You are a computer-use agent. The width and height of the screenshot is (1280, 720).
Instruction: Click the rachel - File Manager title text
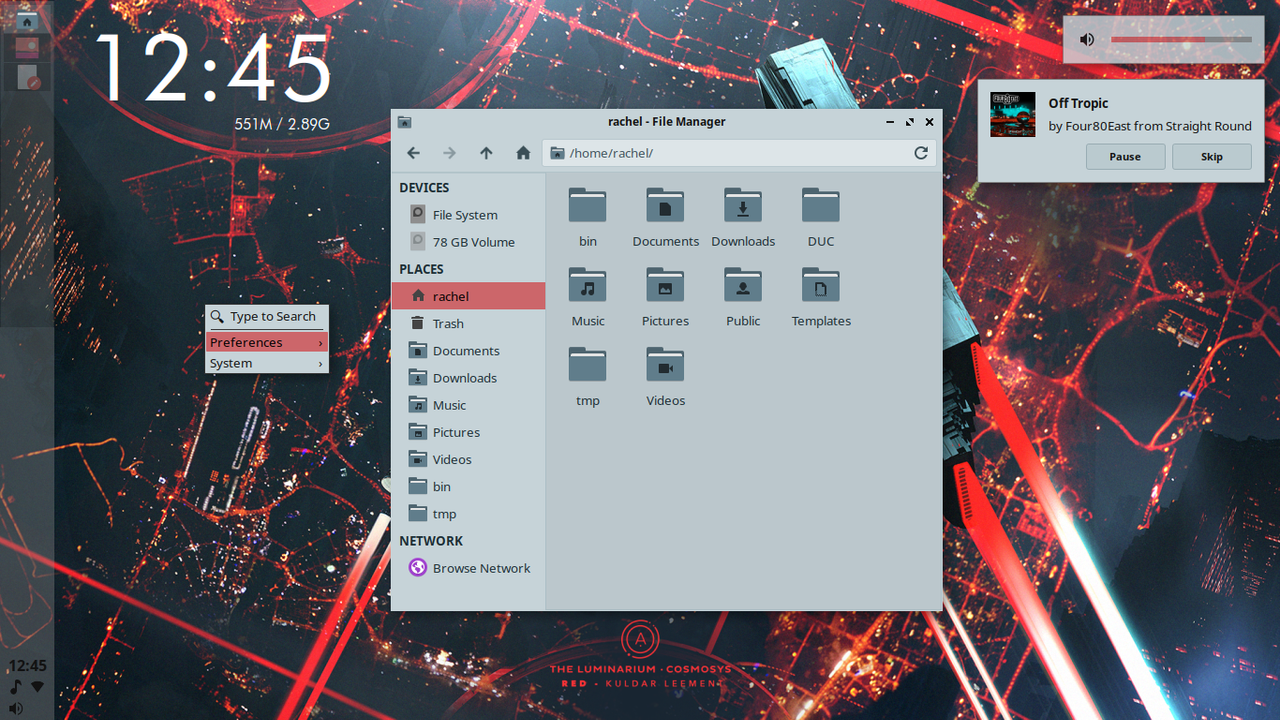point(667,122)
